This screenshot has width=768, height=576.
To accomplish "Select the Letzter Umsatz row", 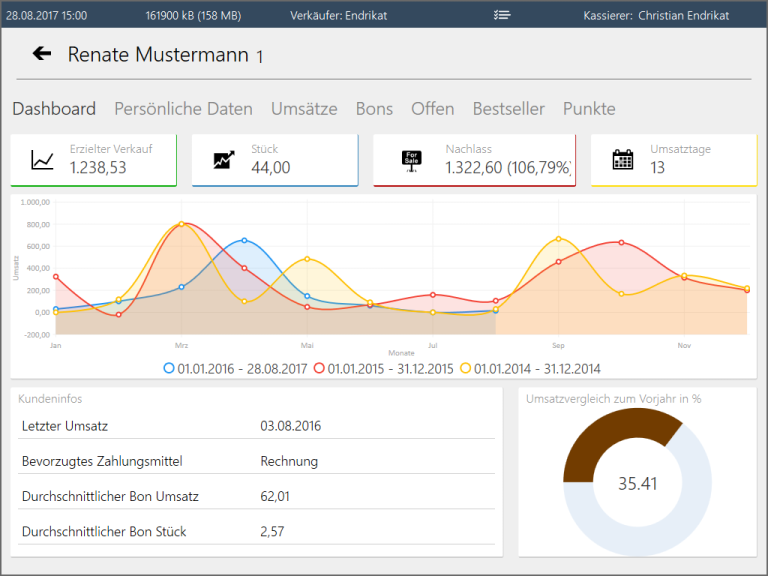I will point(256,426).
